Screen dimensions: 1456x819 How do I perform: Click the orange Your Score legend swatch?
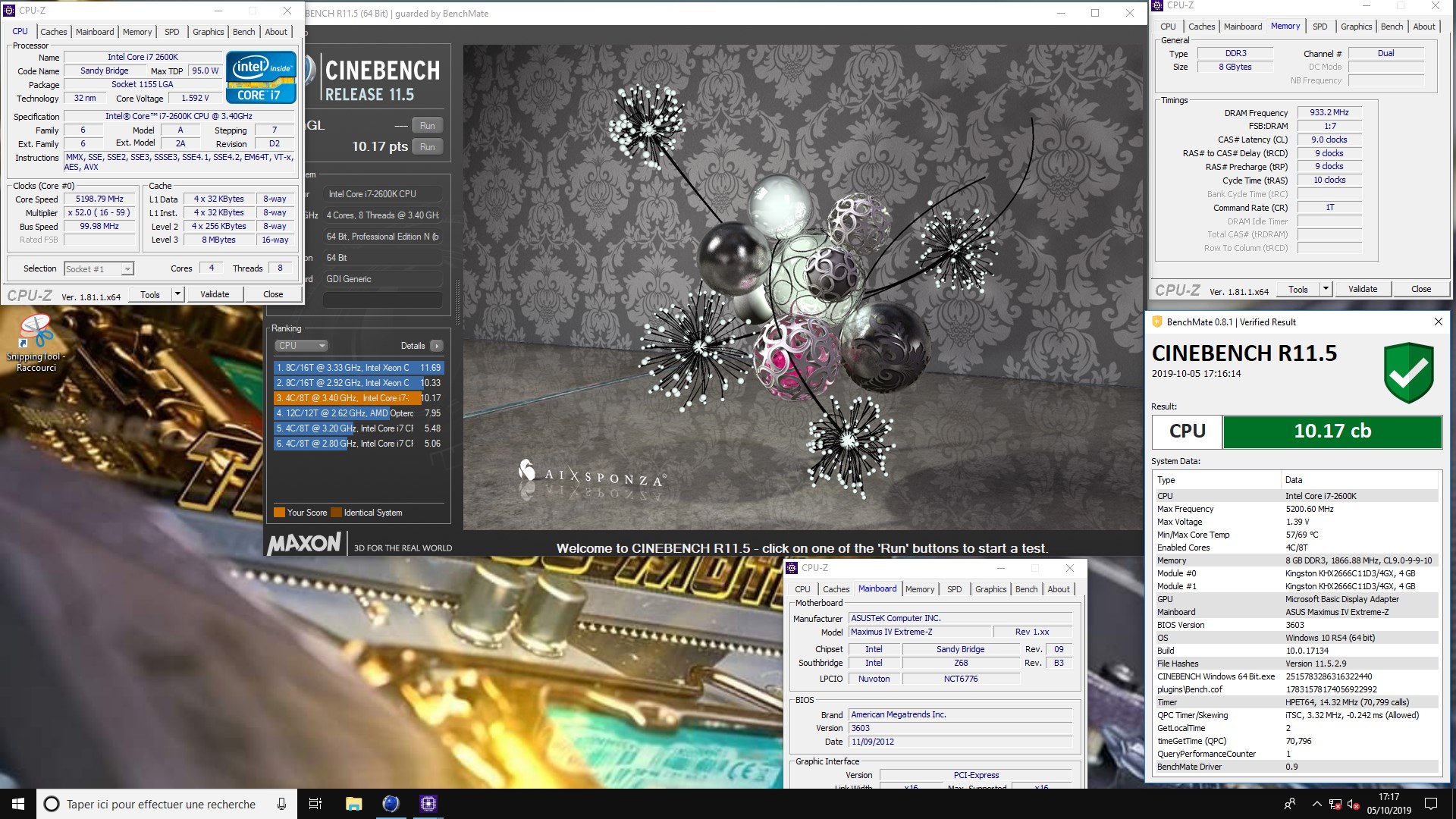coord(279,513)
